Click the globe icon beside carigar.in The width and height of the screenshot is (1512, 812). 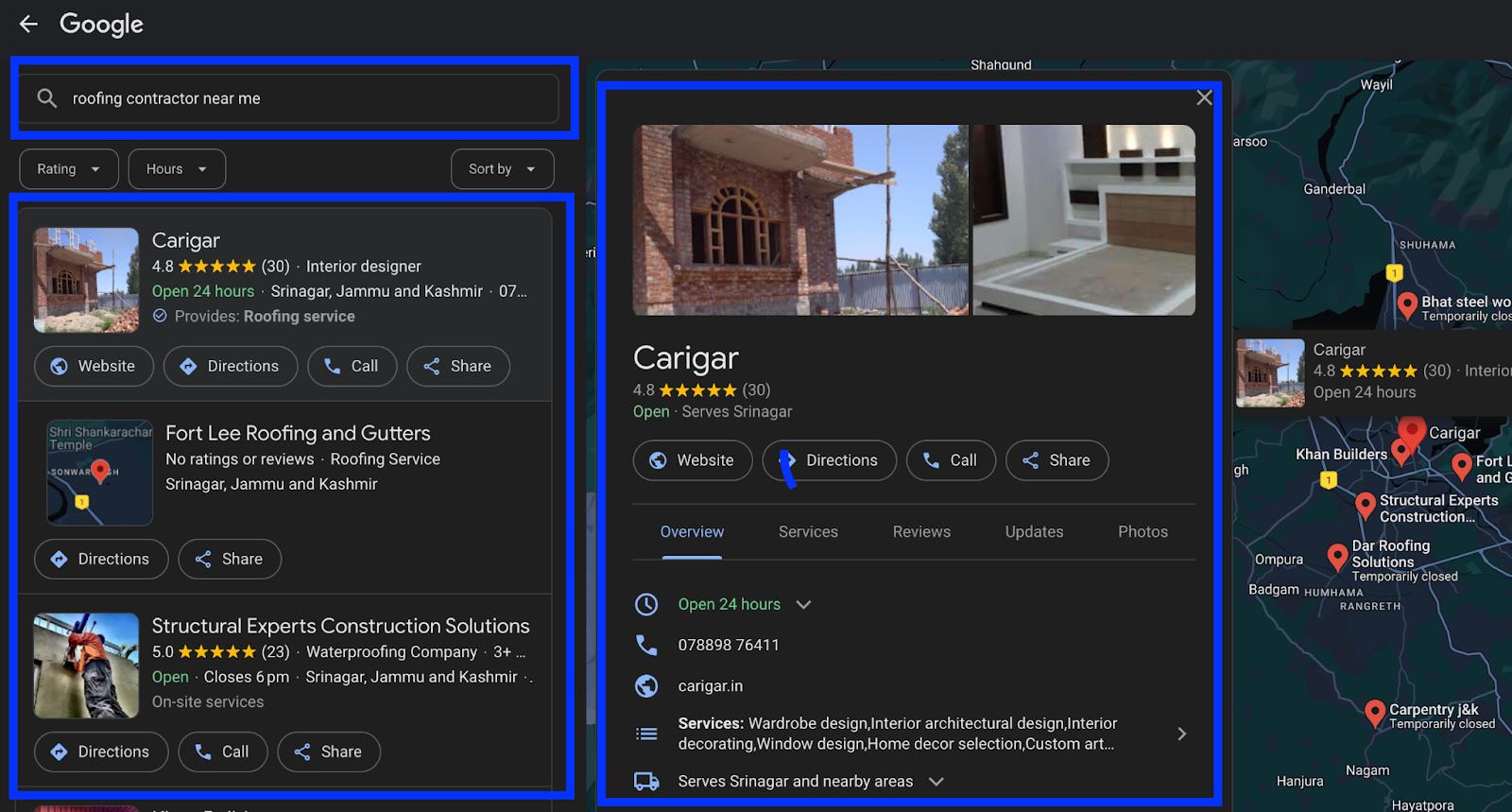click(x=646, y=686)
